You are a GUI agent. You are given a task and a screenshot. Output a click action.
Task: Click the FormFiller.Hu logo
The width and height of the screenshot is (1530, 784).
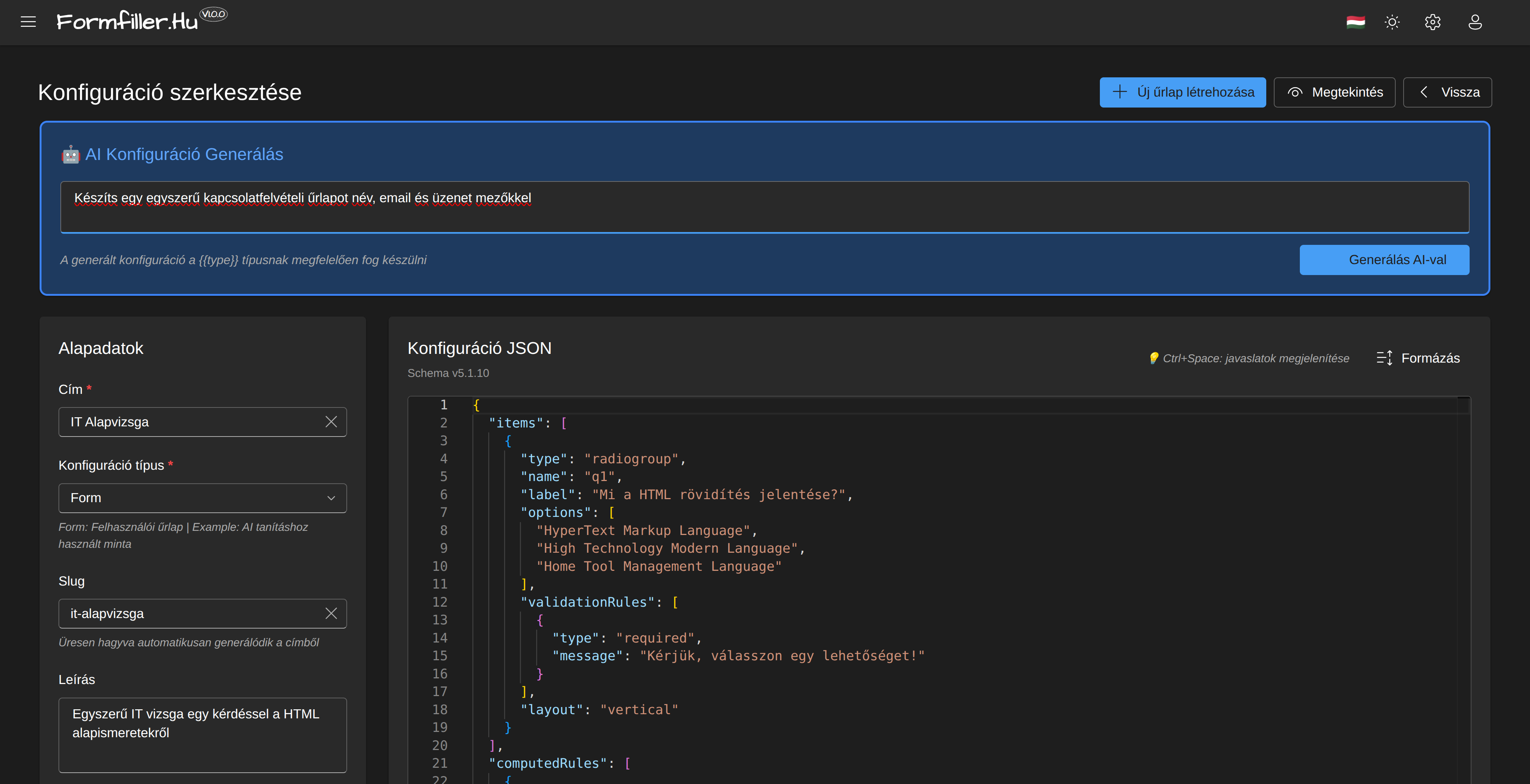[127, 22]
